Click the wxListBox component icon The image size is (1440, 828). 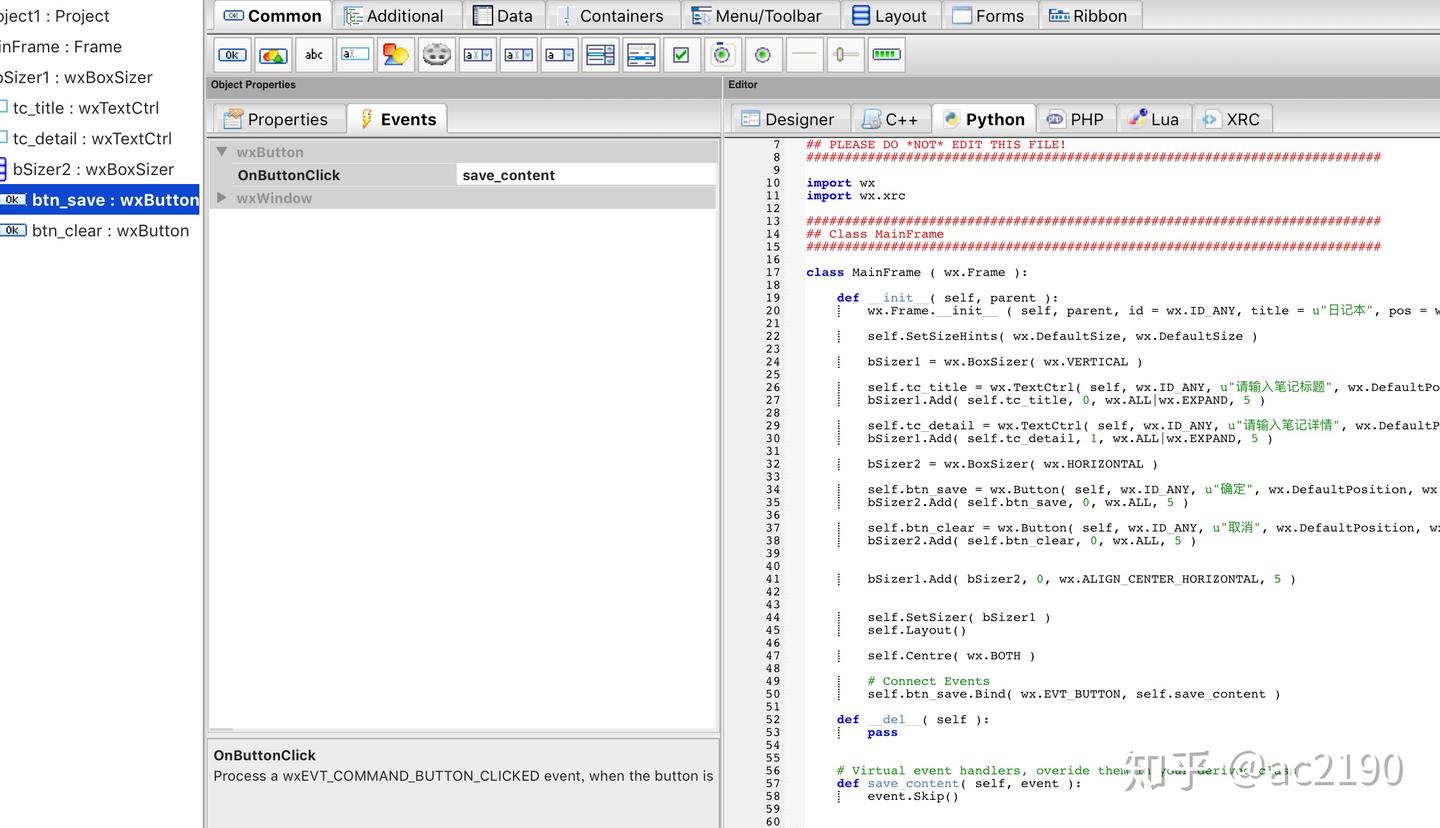[600, 55]
